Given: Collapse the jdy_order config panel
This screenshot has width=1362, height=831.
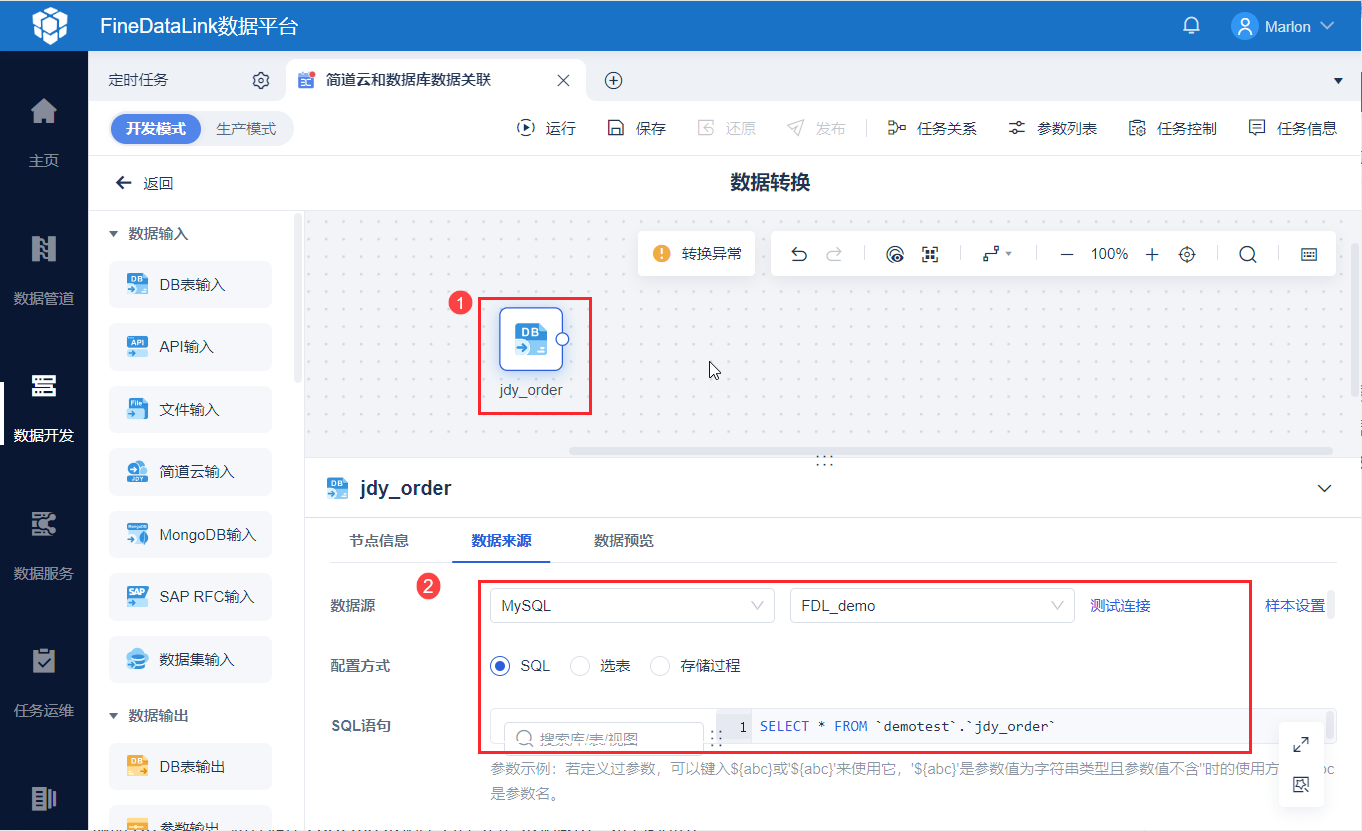Looking at the screenshot, I should pyautogui.click(x=1325, y=489).
